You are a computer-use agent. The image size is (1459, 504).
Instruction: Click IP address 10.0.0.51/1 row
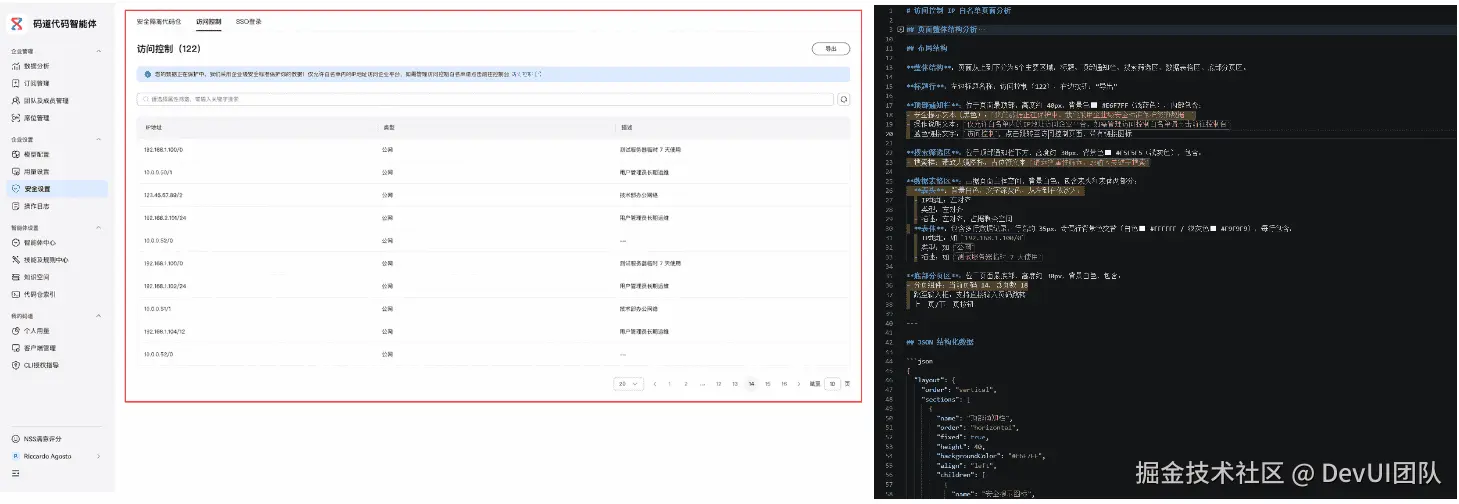pos(159,309)
